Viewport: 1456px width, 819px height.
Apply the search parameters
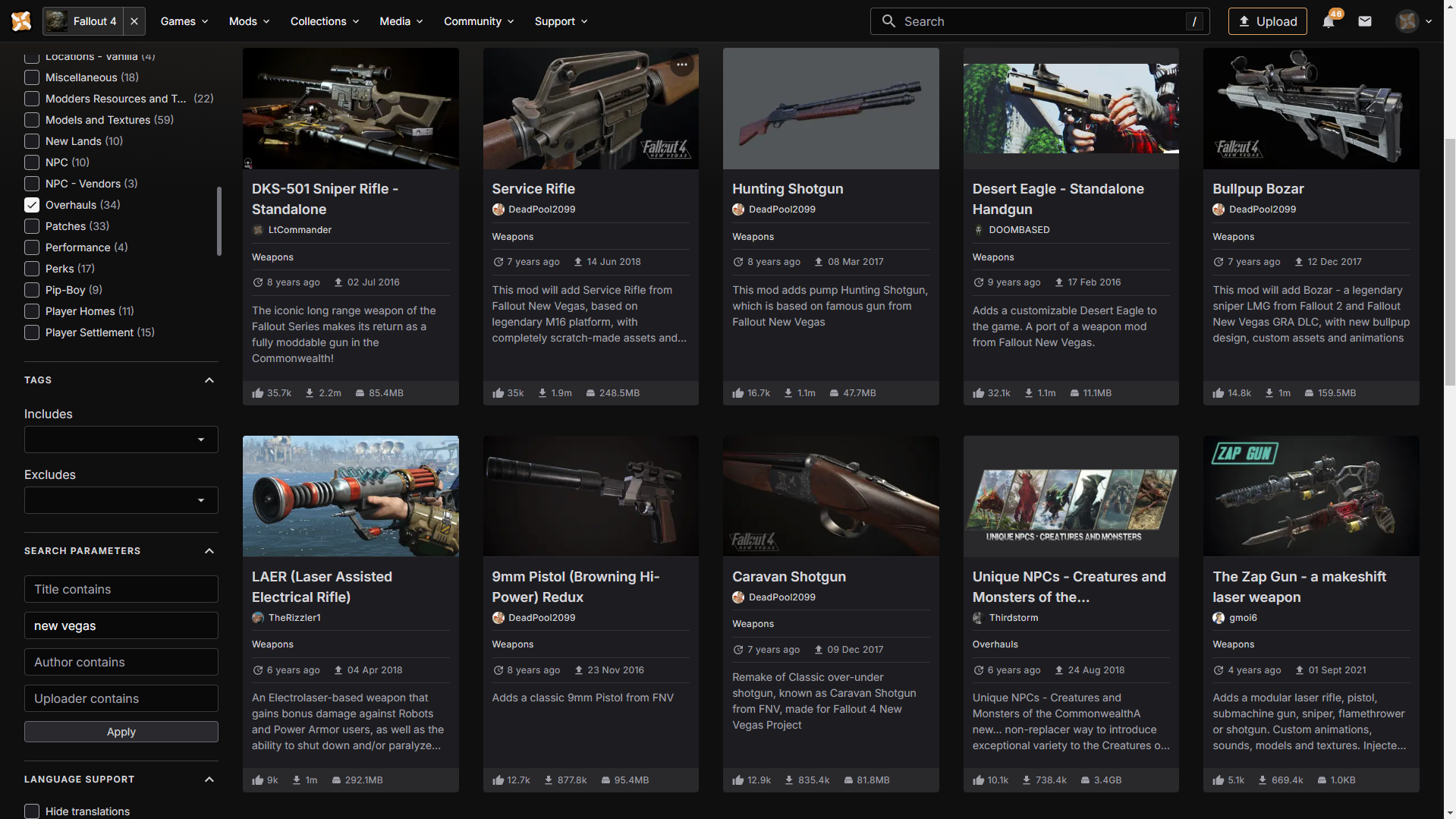[x=121, y=732]
